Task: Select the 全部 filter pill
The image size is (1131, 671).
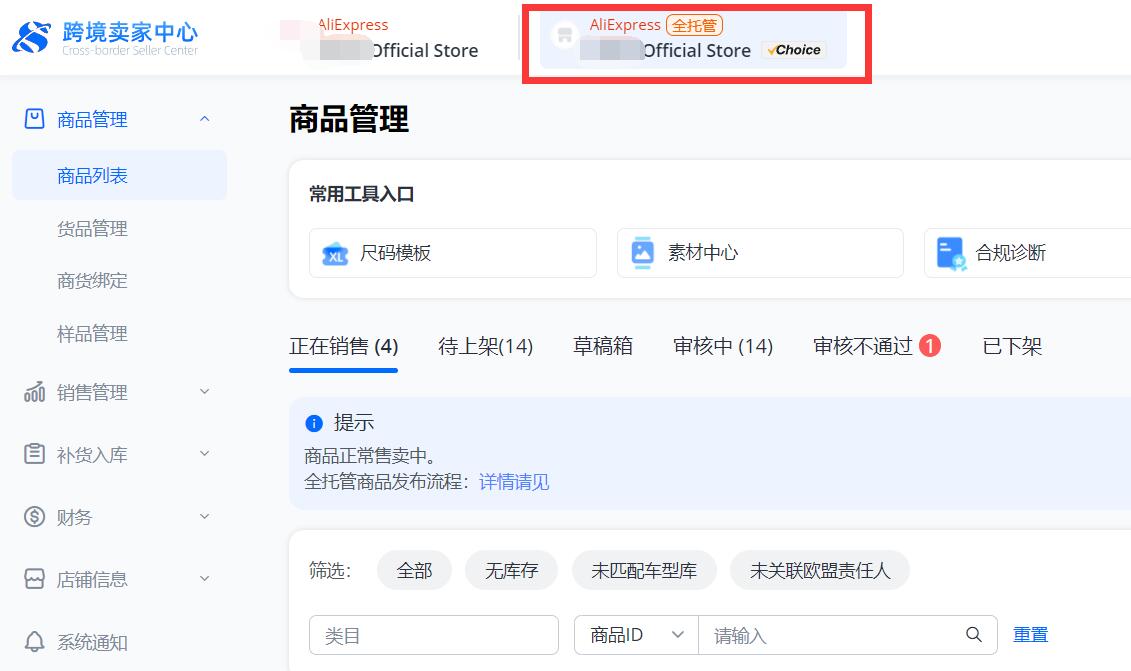Action: pos(415,569)
